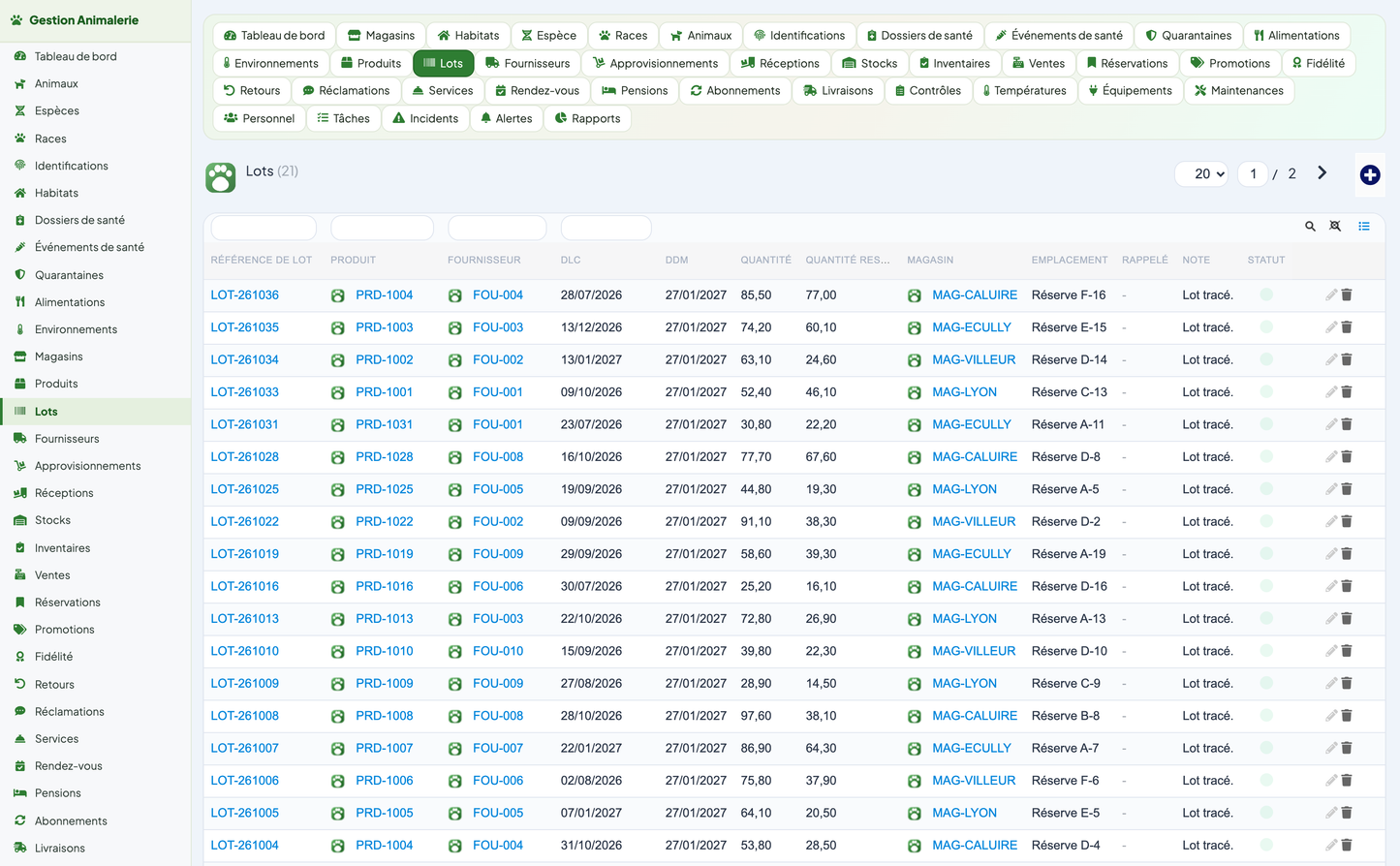This screenshot has height=866, width=1400.
Task: Switch to the Fournisseurs tab
Action: 527,63
